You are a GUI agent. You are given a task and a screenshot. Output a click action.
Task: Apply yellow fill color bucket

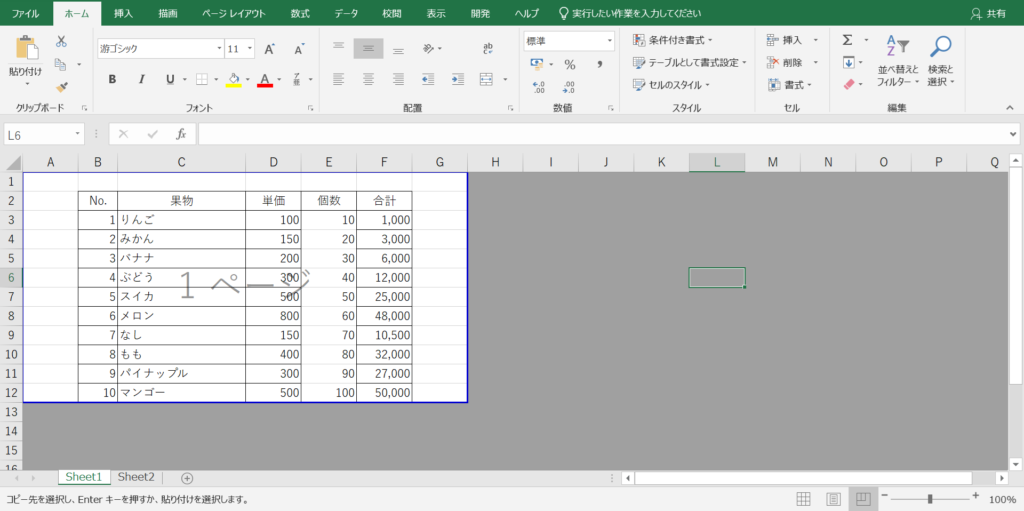(233, 79)
